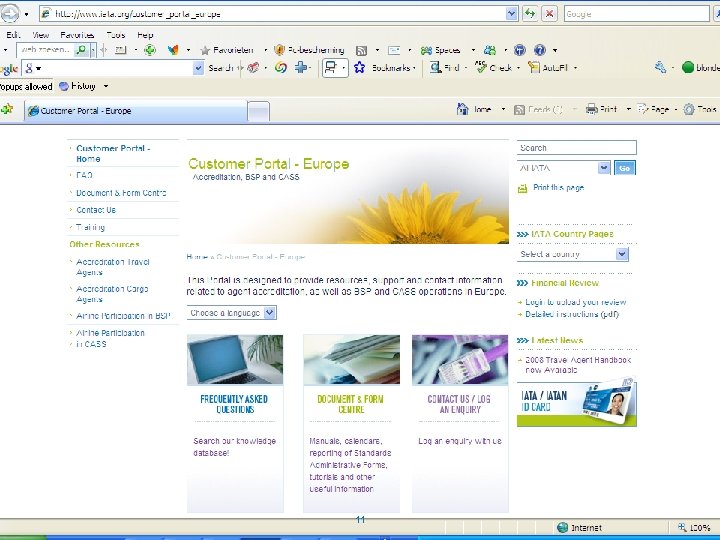Click the Print this page printer icon

tap(522, 188)
